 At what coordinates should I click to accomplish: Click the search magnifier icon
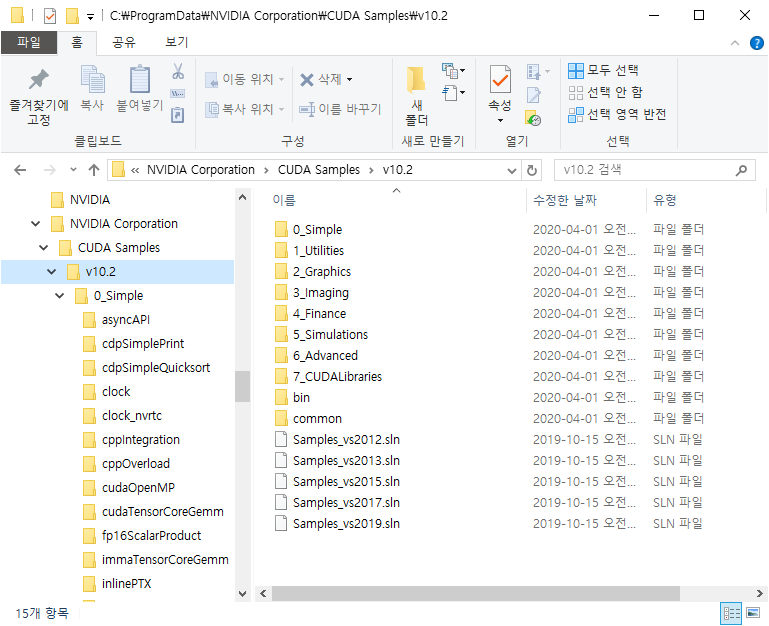(741, 170)
